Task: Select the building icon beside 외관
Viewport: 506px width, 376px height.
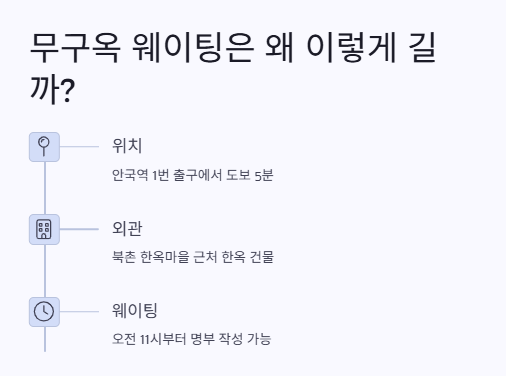Action: 44,229
